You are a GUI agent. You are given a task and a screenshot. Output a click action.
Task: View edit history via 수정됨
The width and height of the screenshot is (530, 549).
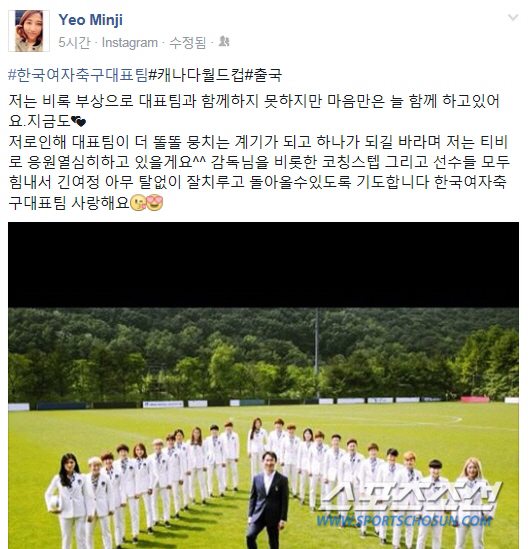click(188, 43)
